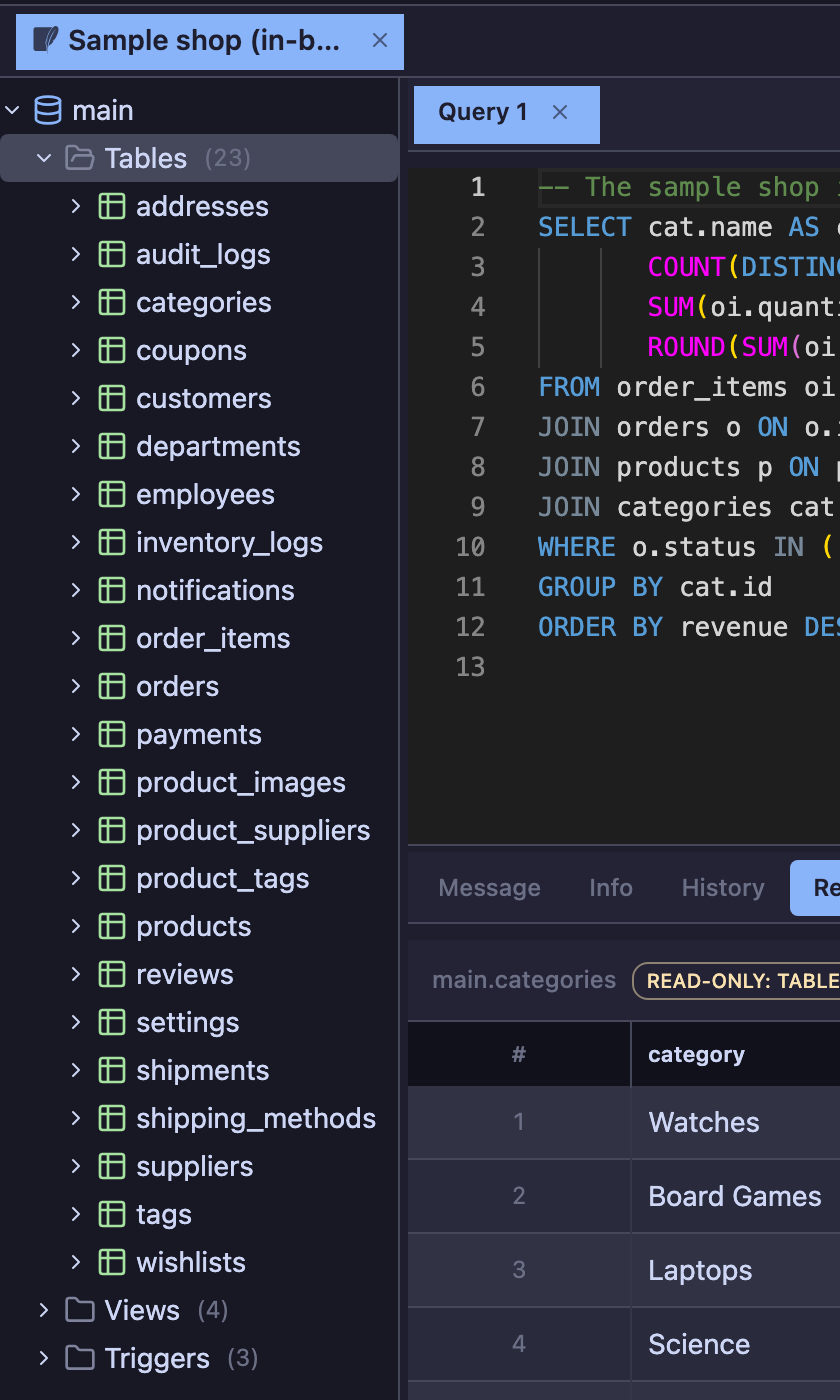Screen dimensions: 840x1400
Task: Click the Laptops result cell
Action: click(735, 1270)
